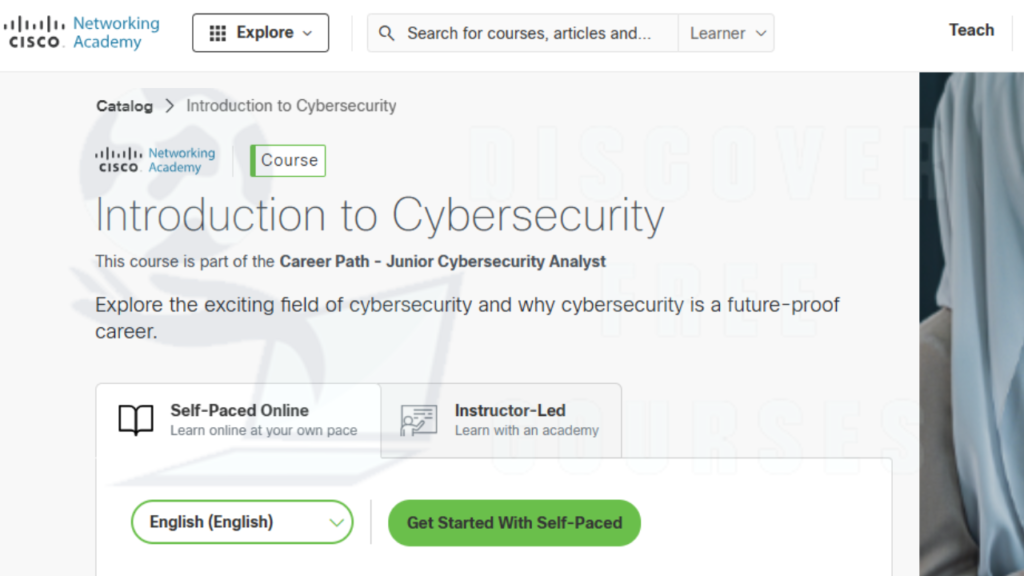Open Career Path Junior Cybersecurity Analyst link
Viewport: 1024px width, 576px height.
click(x=443, y=261)
